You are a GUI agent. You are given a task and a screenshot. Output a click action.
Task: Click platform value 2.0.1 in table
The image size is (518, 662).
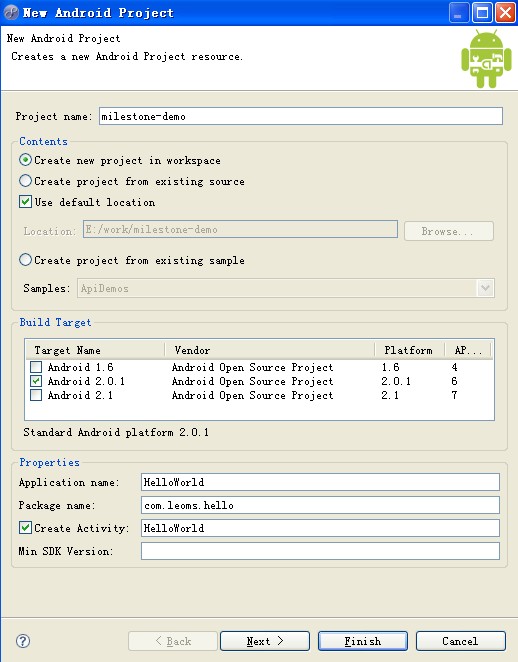[x=396, y=381]
